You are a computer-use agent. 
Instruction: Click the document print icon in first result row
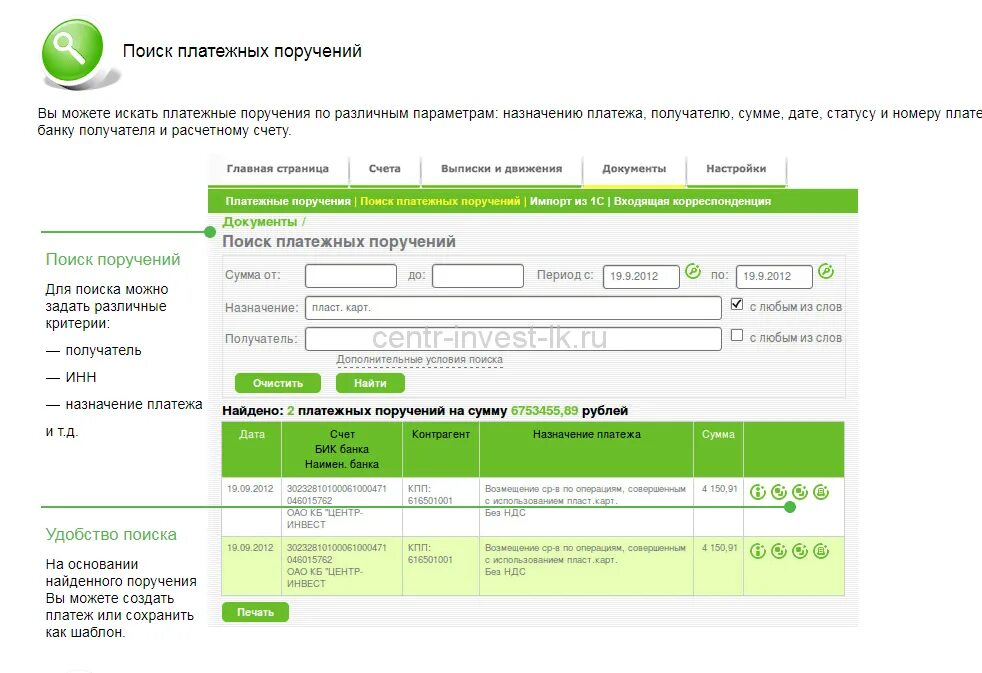[821, 492]
